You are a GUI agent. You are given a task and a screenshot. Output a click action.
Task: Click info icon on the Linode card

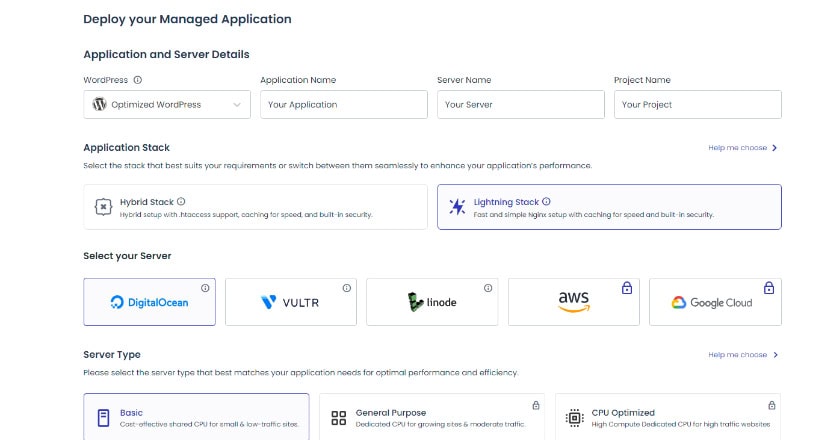(x=488, y=288)
